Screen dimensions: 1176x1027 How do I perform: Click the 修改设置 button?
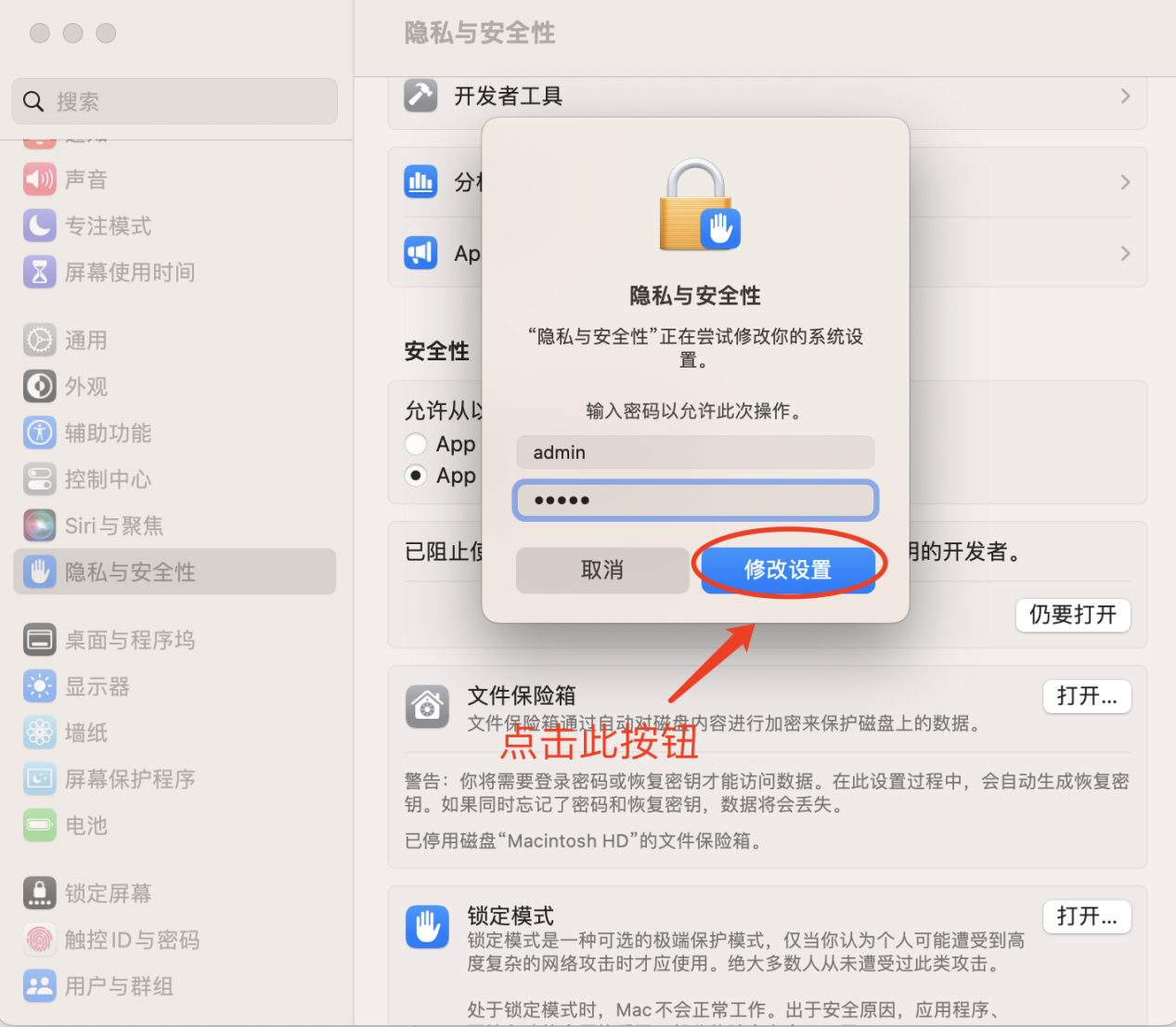coord(787,569)
